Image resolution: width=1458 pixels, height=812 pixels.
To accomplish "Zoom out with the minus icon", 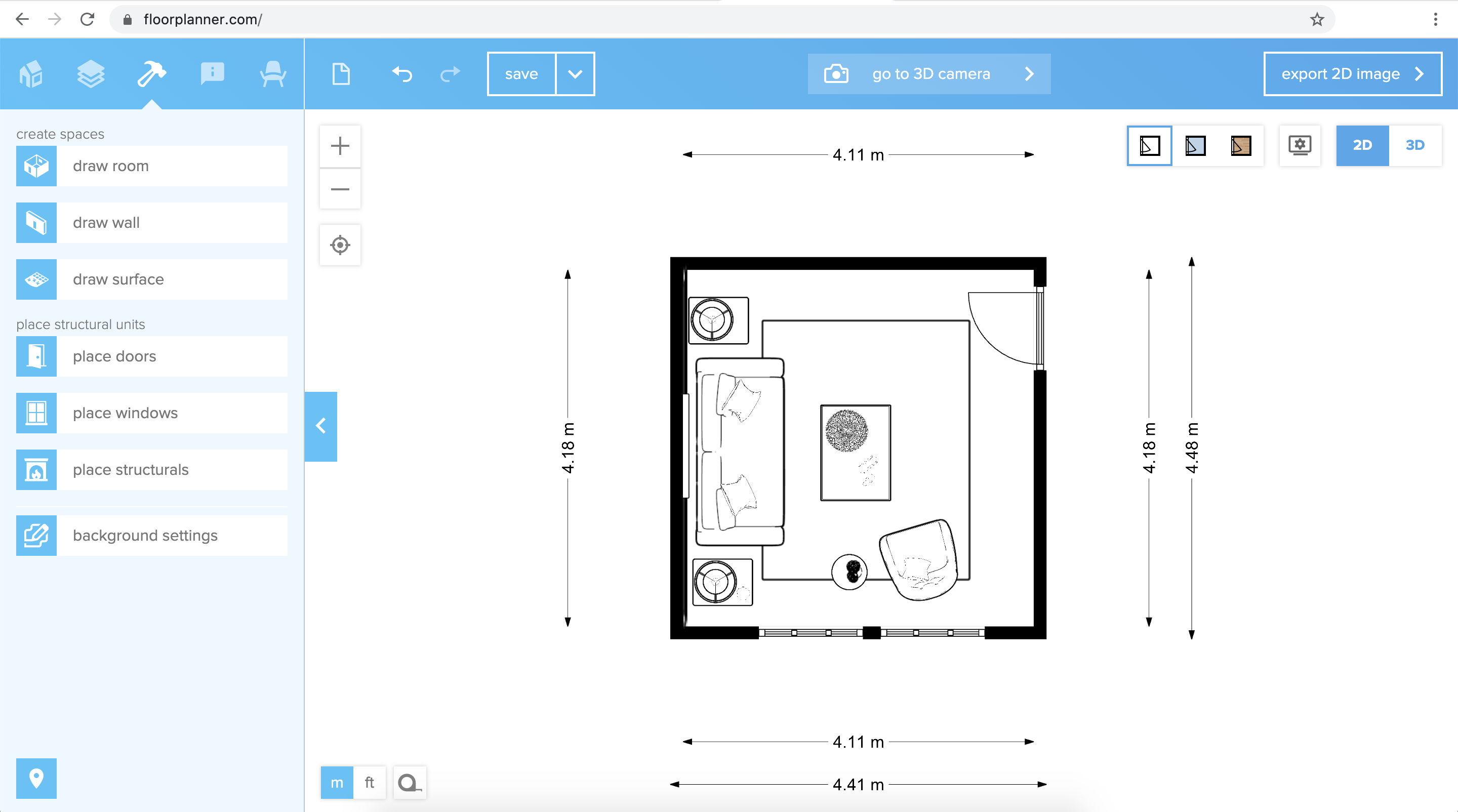I will (x=340, y=189).
